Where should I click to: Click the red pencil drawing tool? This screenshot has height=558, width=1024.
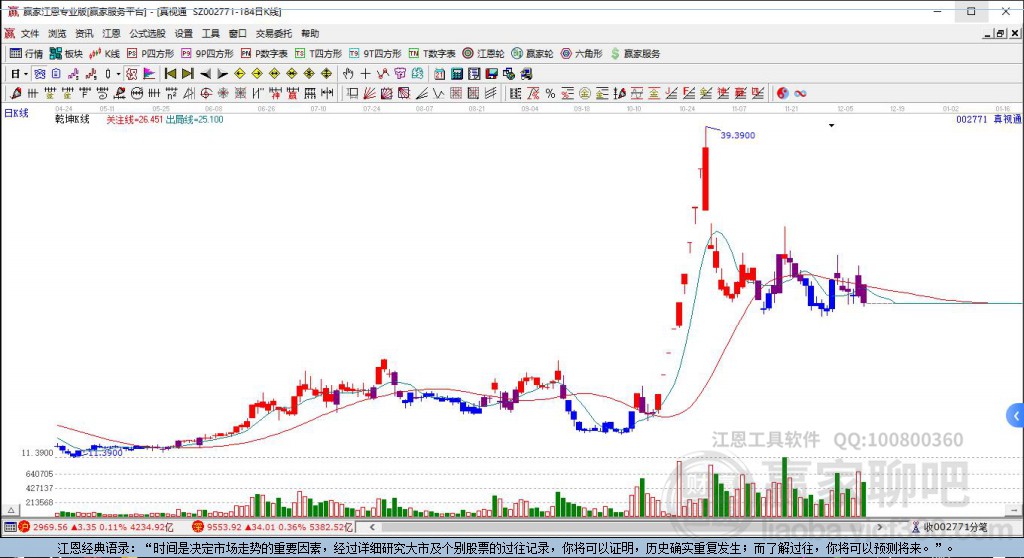[x=16, y=93]
